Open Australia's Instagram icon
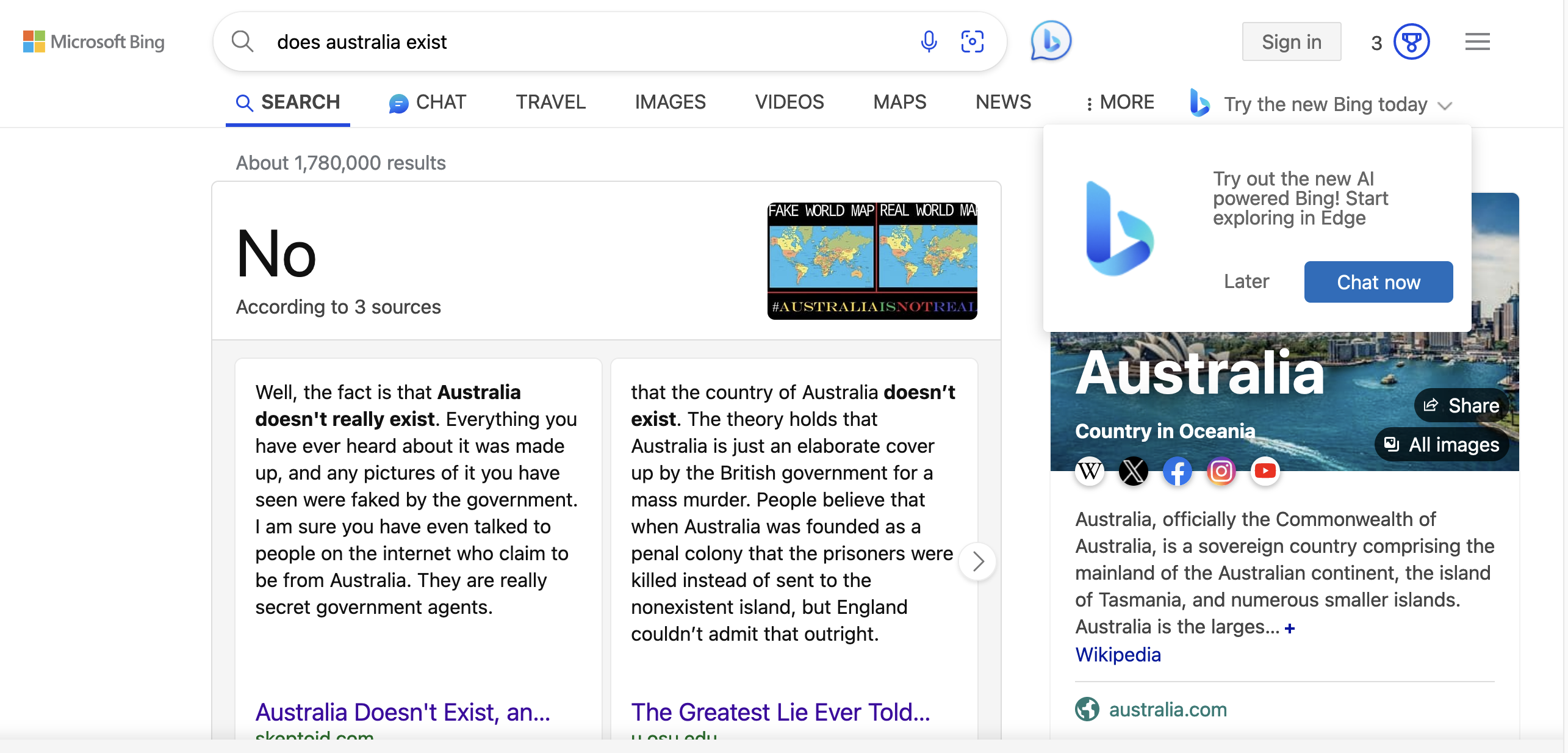 (1221, 471)
